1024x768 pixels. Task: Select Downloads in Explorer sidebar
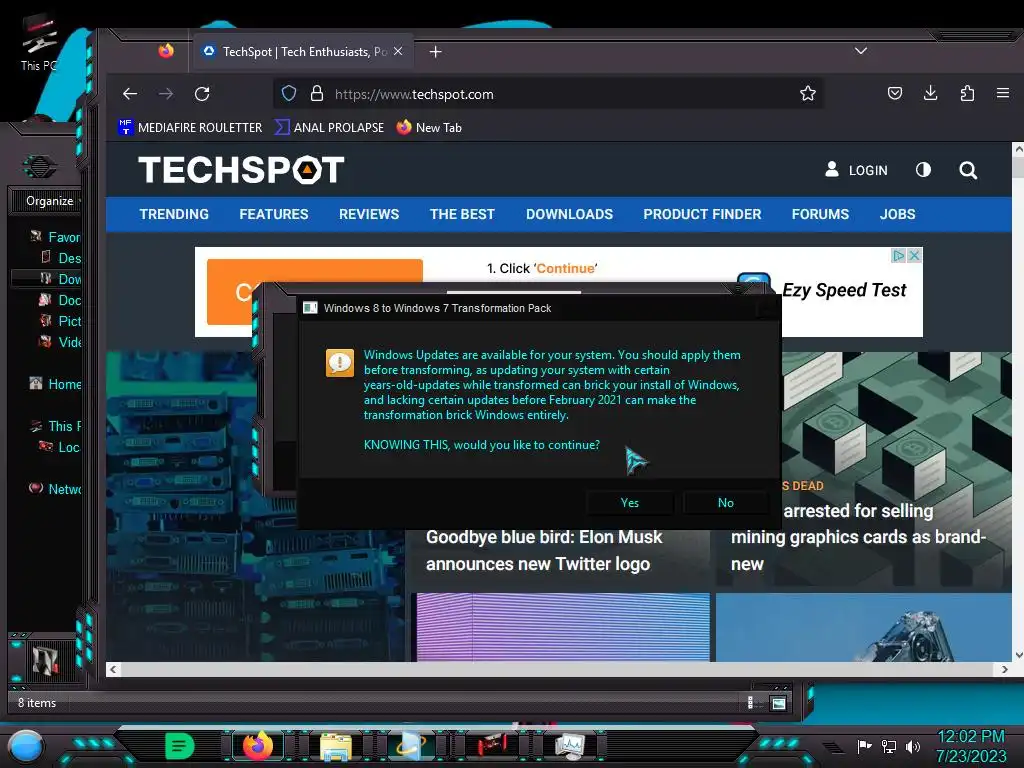coord(61,279)
